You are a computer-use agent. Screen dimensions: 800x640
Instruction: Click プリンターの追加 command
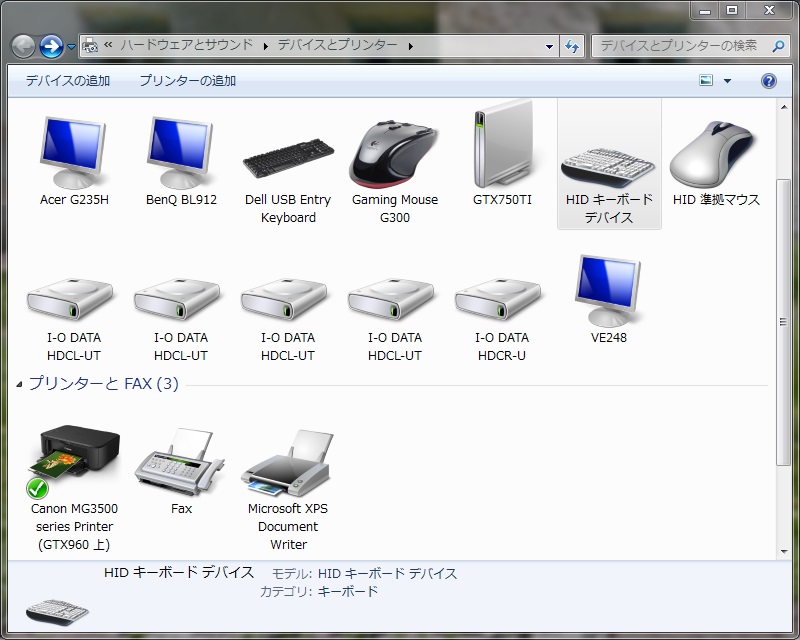(x=187, y=81)
